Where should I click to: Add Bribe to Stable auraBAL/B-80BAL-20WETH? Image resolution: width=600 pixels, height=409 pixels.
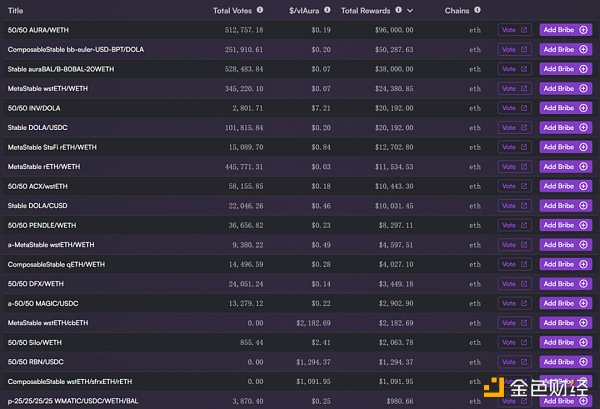click(566, 69)
